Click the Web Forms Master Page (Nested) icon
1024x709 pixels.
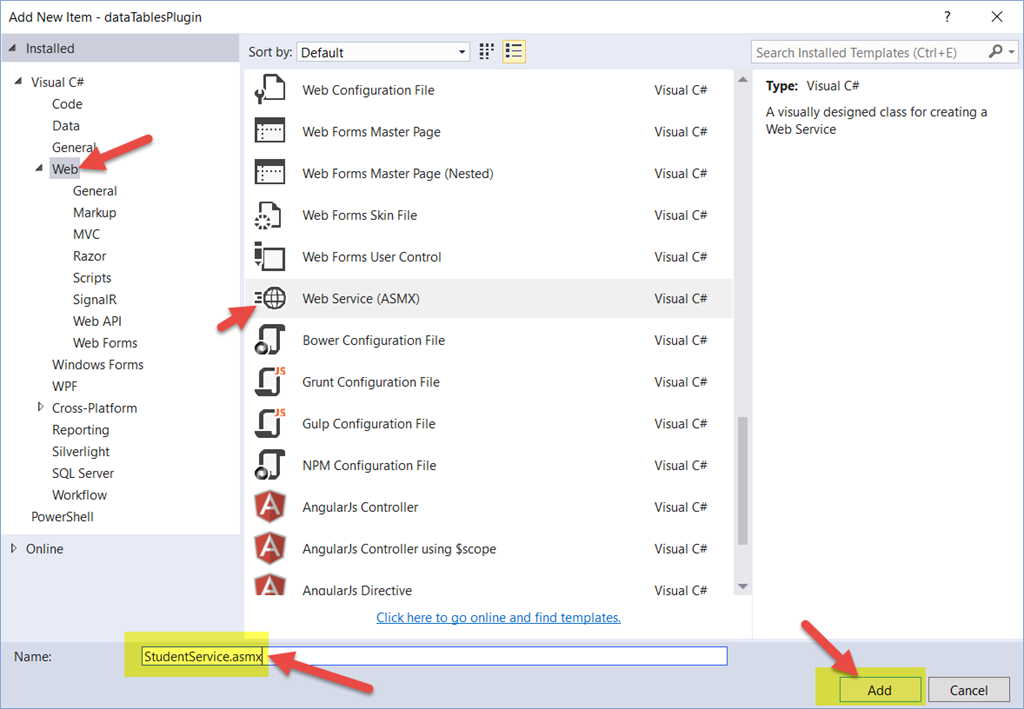270,173
